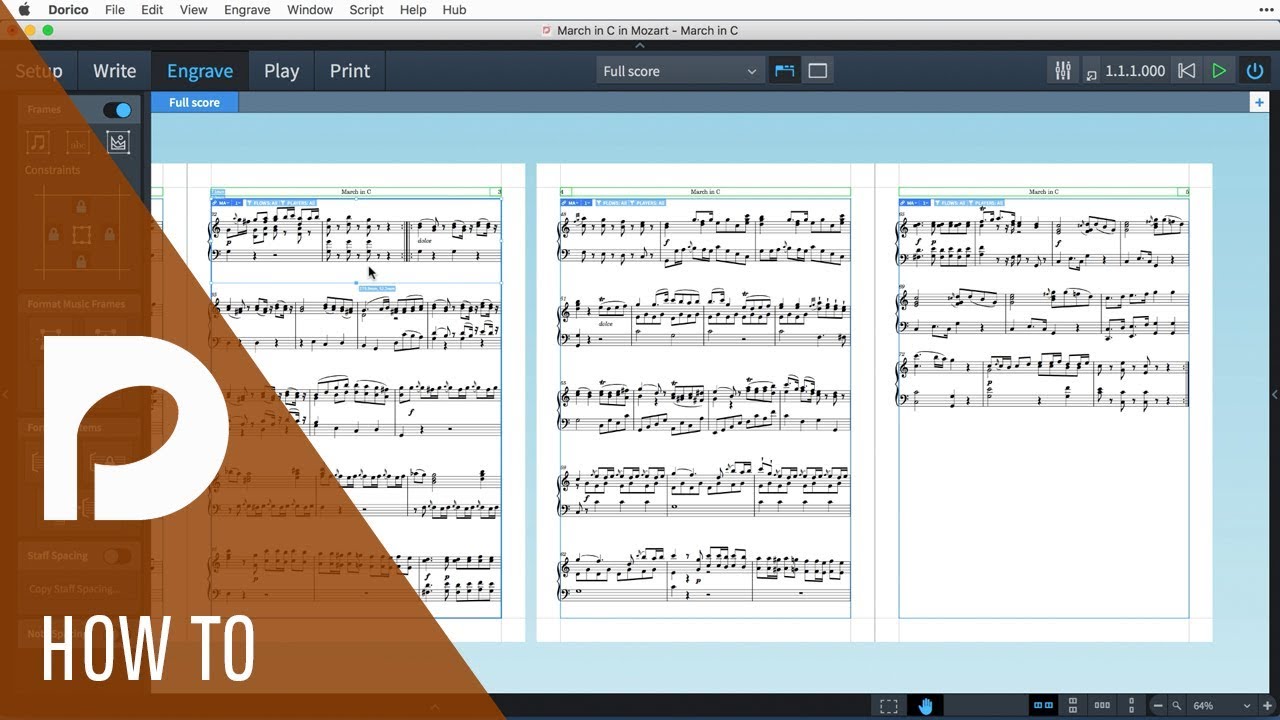Switch to Print mode

click(x=350, y=71)
